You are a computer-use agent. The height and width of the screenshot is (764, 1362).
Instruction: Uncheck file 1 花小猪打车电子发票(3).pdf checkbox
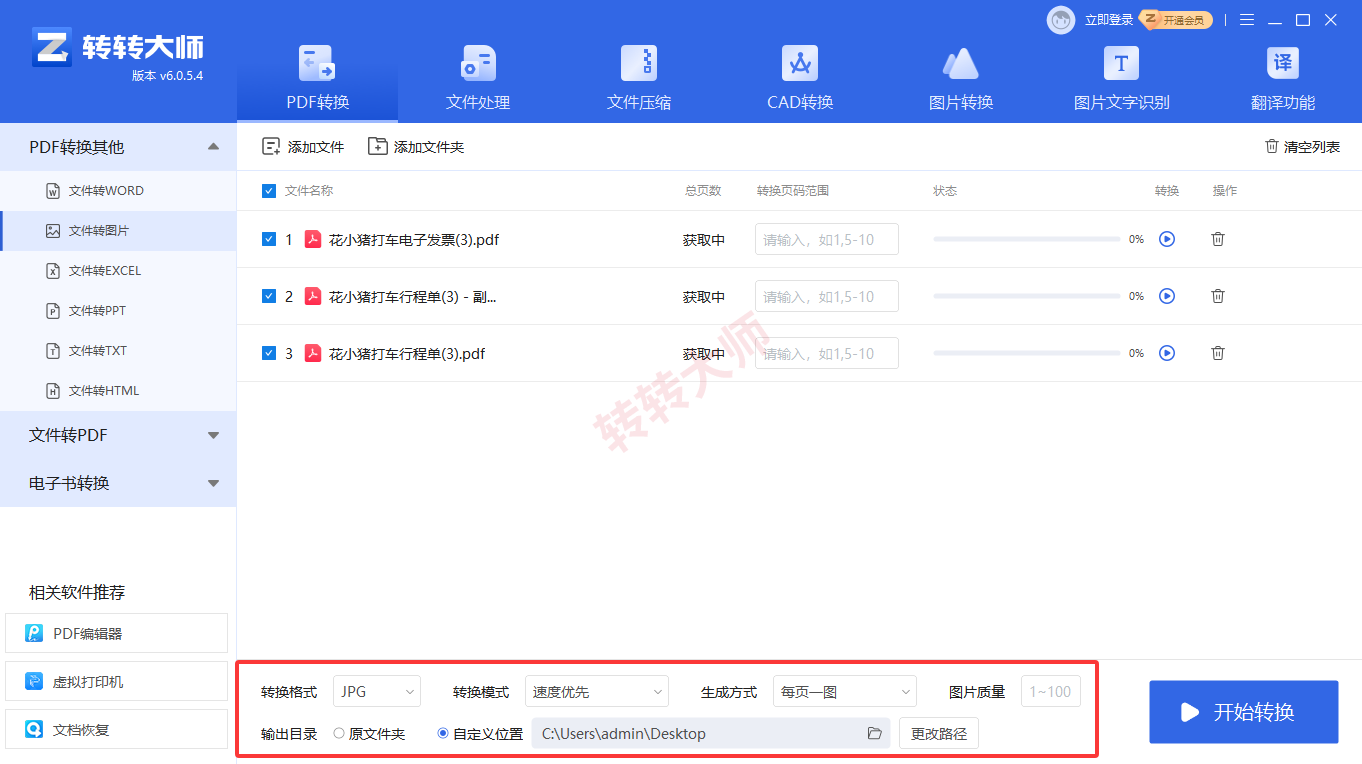pos(268,239)
